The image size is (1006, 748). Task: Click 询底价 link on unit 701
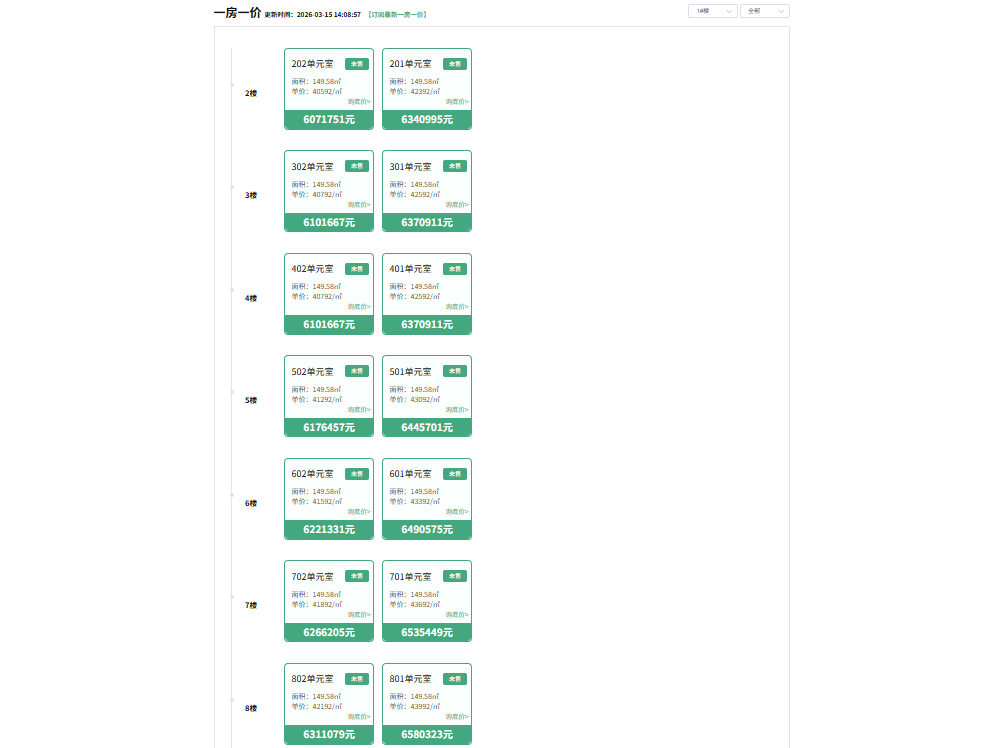coord(457,614)
